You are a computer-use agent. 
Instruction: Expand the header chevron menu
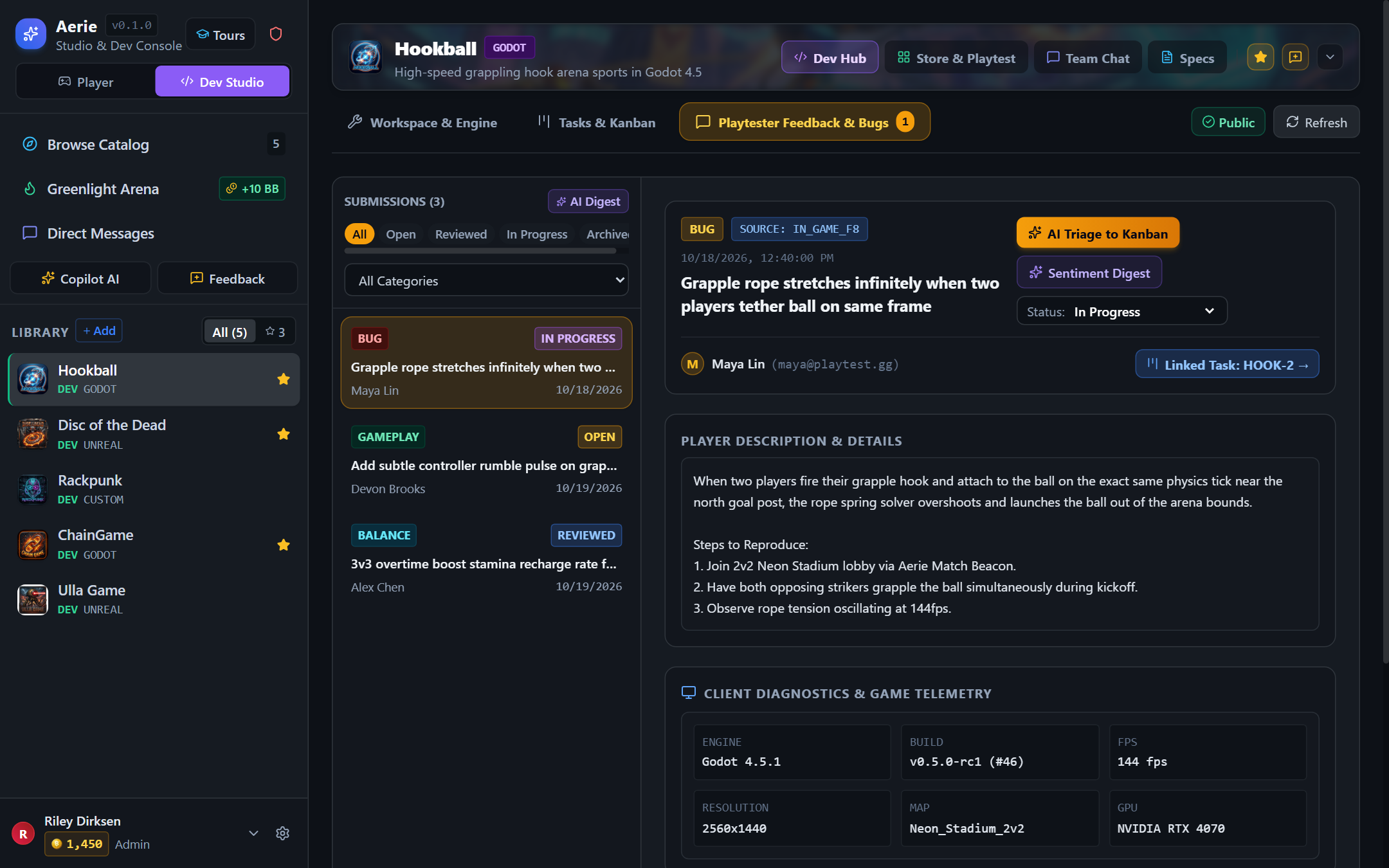(1330, 57)
